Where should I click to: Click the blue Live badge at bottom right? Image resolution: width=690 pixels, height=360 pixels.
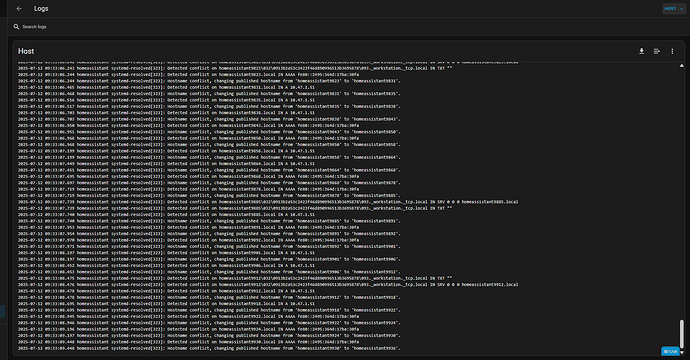[670, 351]
